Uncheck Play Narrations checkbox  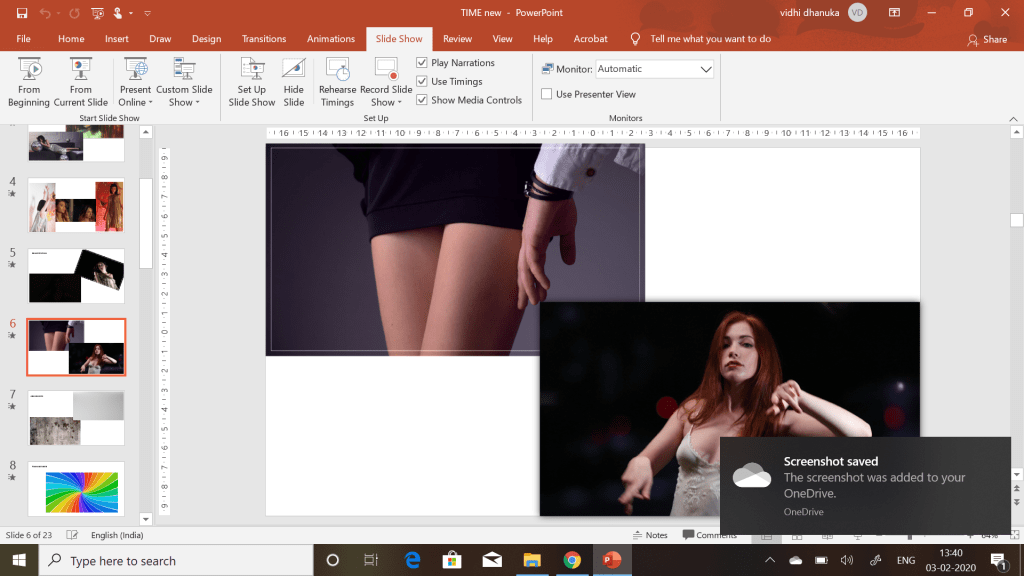tap(422, 63)
